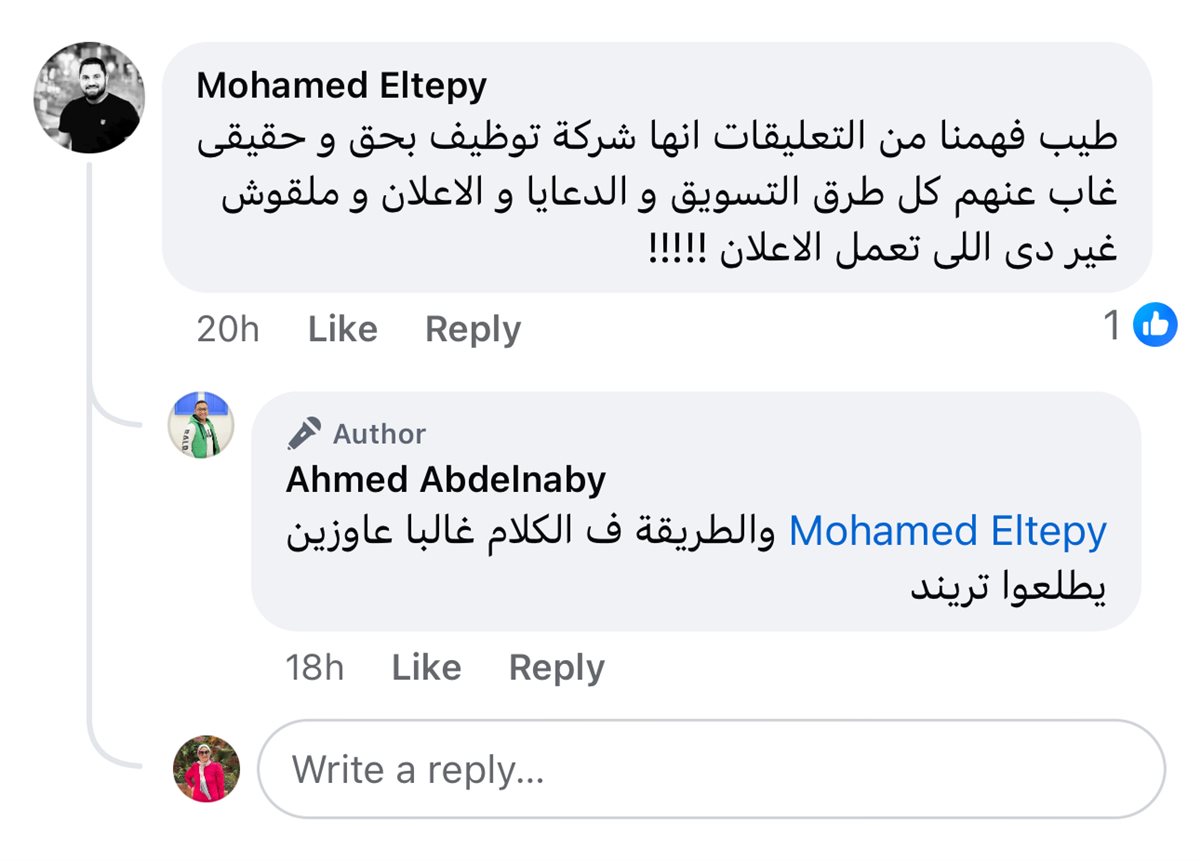This screenshot has height=861, width=1200.
Task: Click the blue thumbs-up reaction icon
Action: click(x=1155, y=325)
